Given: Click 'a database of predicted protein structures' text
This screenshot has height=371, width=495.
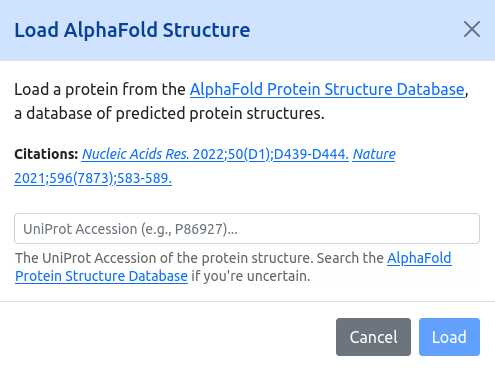Looking at the screenshot, I should [x=169, y=114].
